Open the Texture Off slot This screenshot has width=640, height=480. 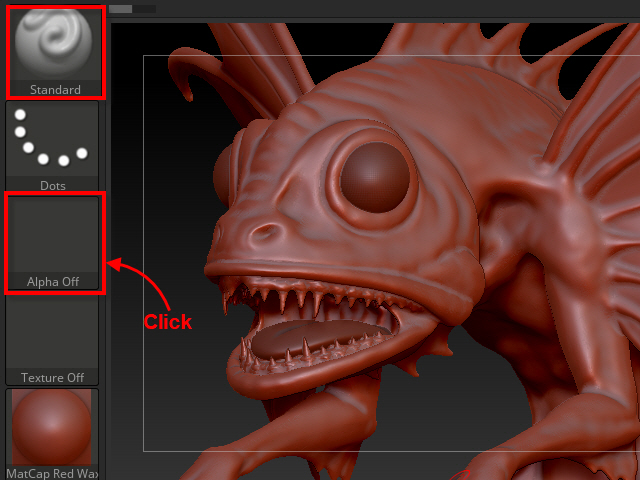coord(52,340)
